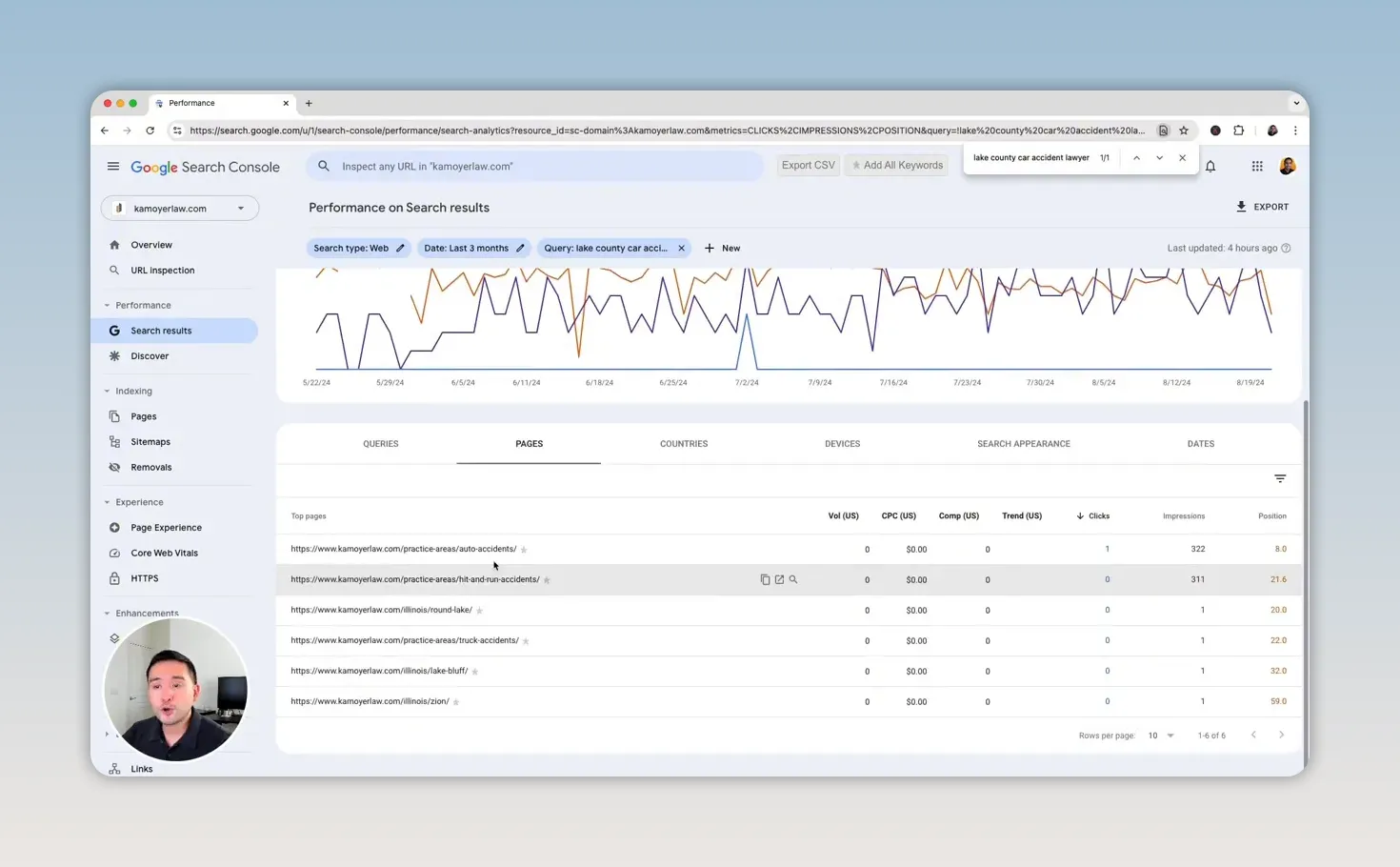Star the zion page row
The width and height of the screenshot is (1400, 867).
tap(456, 702)
